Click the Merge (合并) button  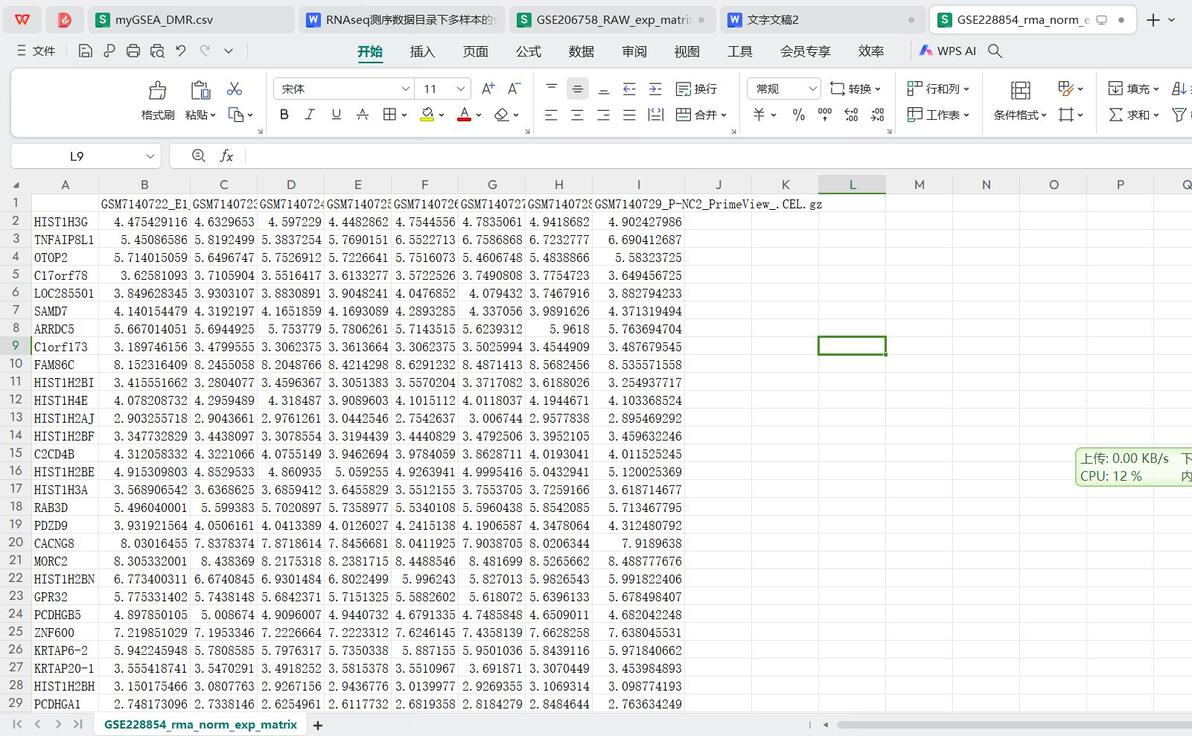[701, 115]
